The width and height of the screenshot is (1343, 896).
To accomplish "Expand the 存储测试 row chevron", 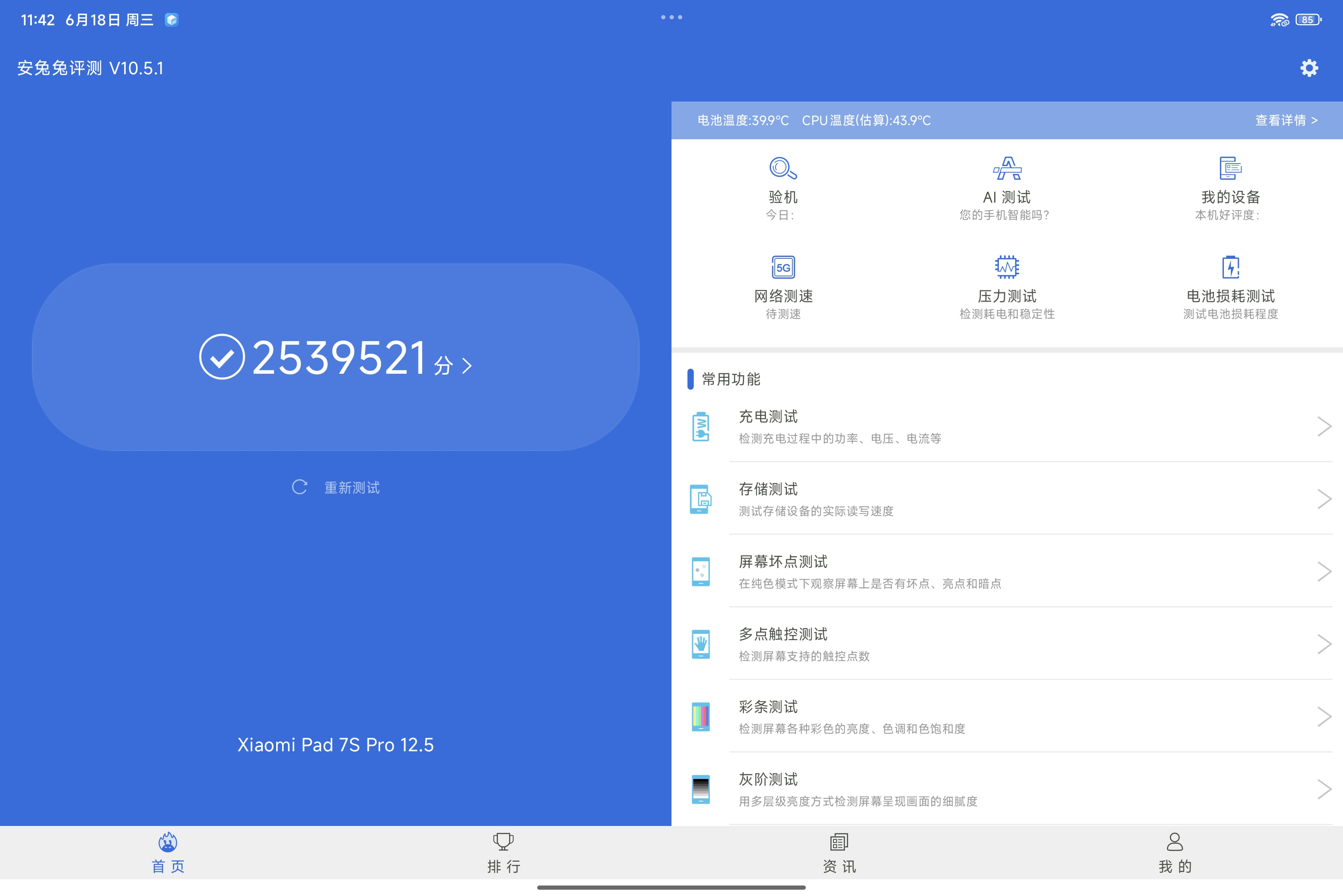I will pyautogui.click(x=1324, y=499).
